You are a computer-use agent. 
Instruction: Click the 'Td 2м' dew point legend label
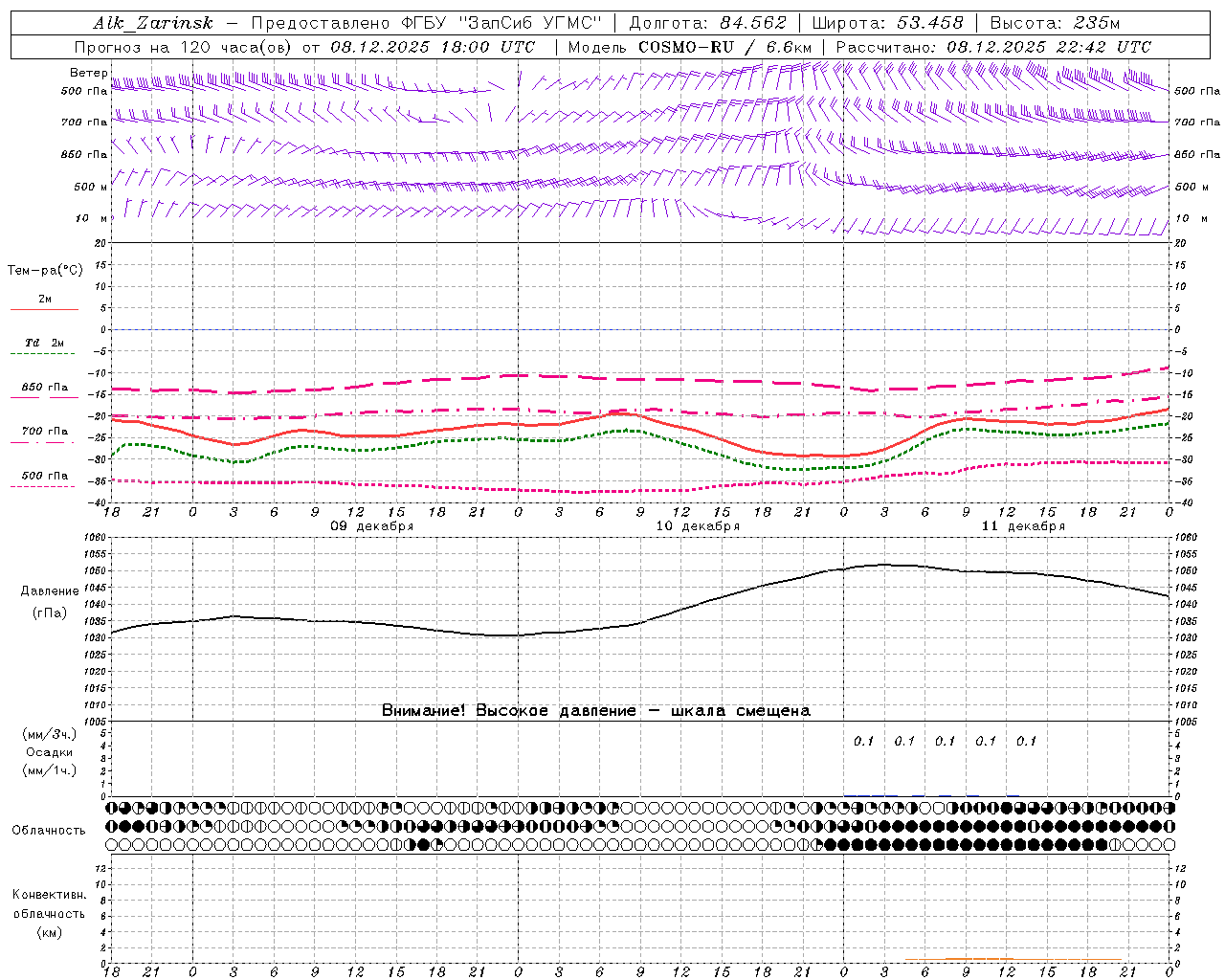tap(44, 343)
